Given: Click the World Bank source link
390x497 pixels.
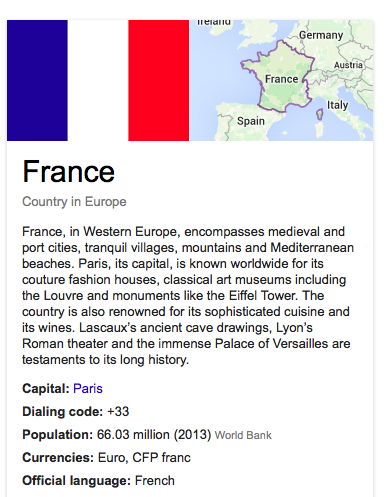Looking at the screenshot, I should pos(243,435).
